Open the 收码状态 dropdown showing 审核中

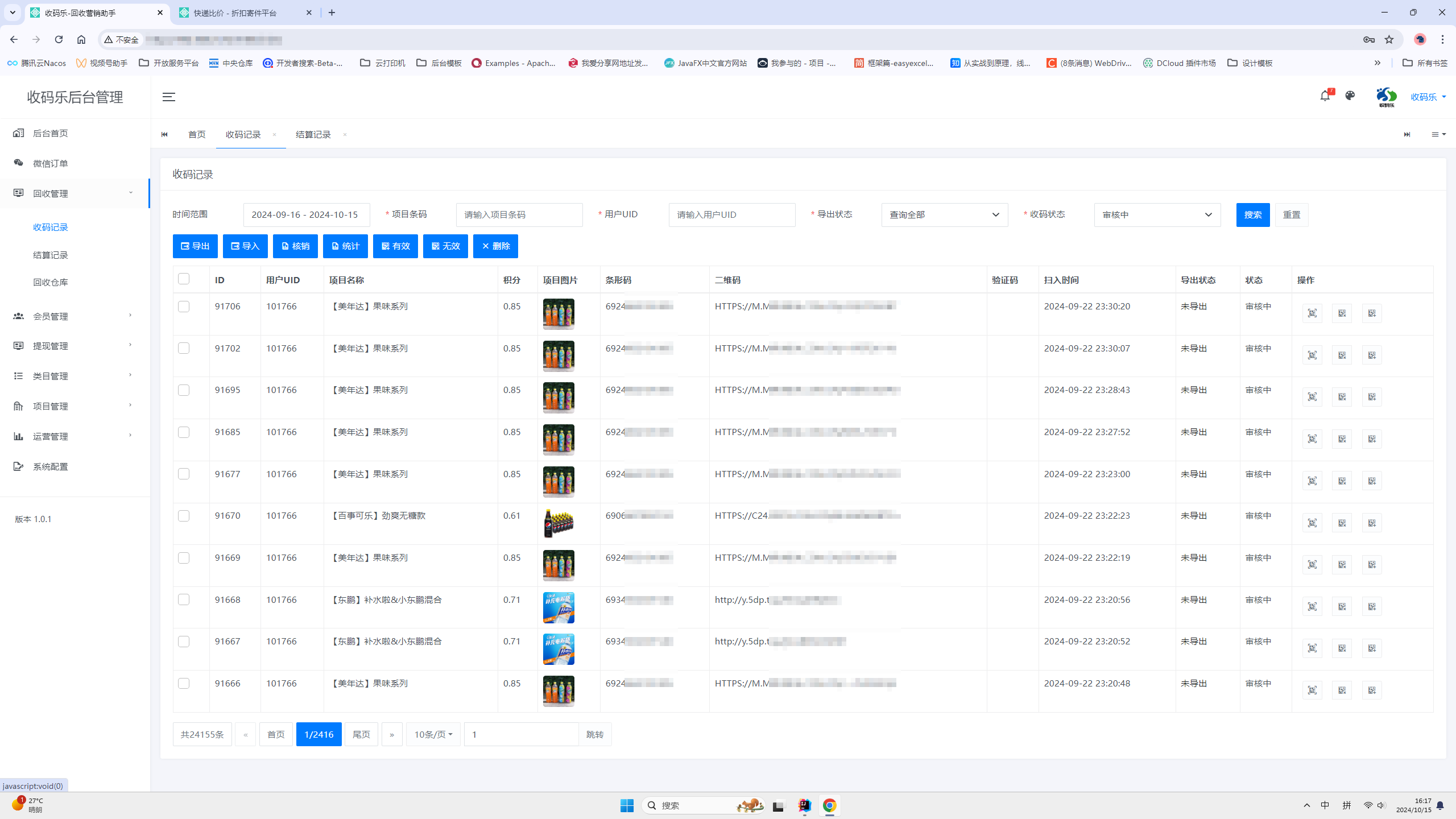[1157, 215]
